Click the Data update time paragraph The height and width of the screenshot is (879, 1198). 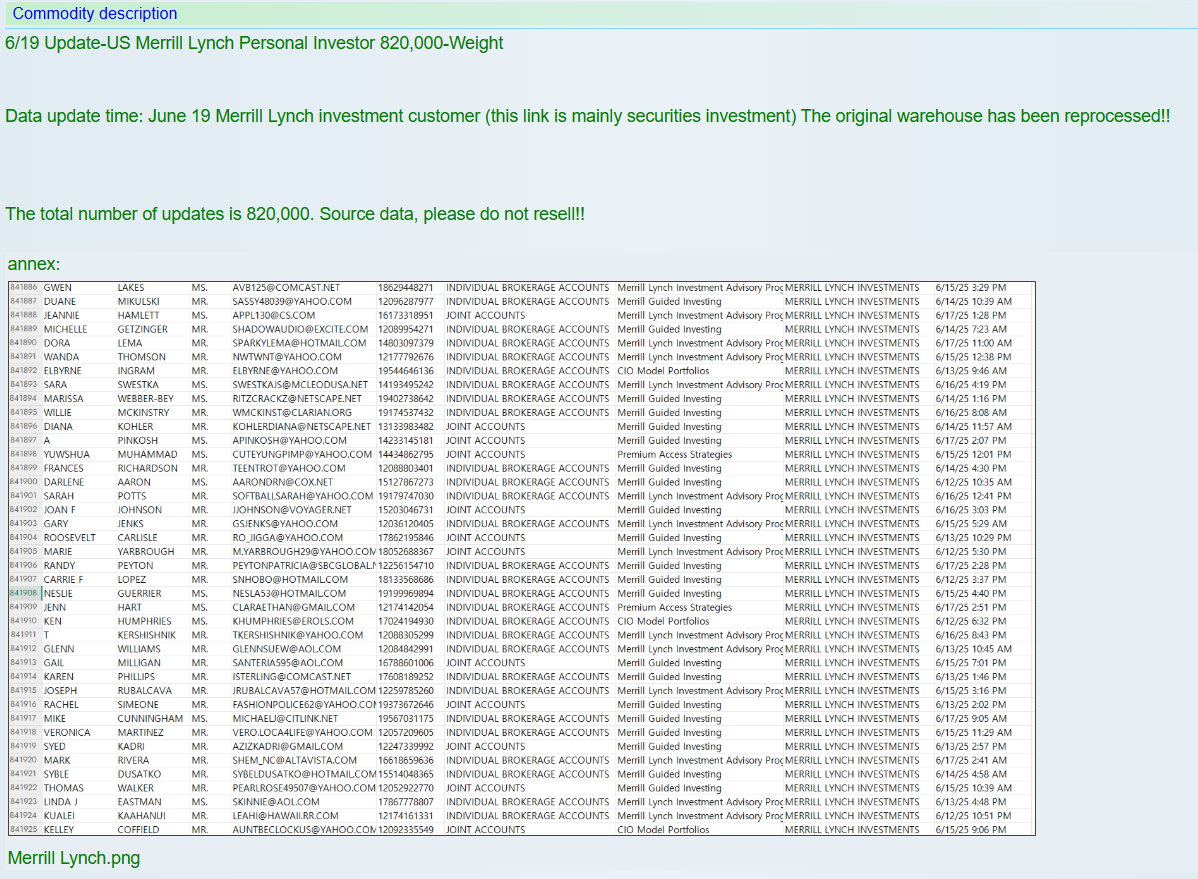pyautogui.click(x=587, y=116)
